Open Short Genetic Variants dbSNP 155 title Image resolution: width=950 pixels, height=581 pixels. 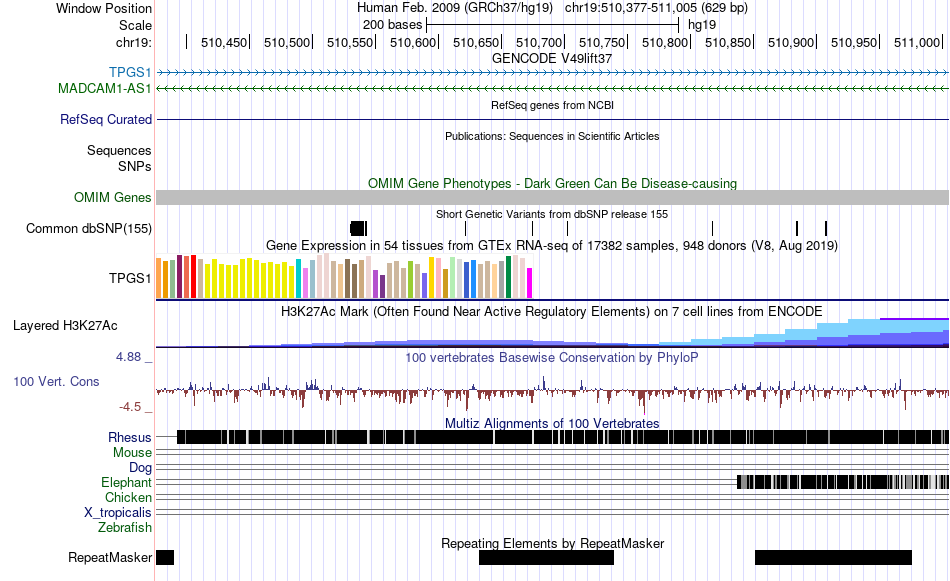click(x=552, y=214)
